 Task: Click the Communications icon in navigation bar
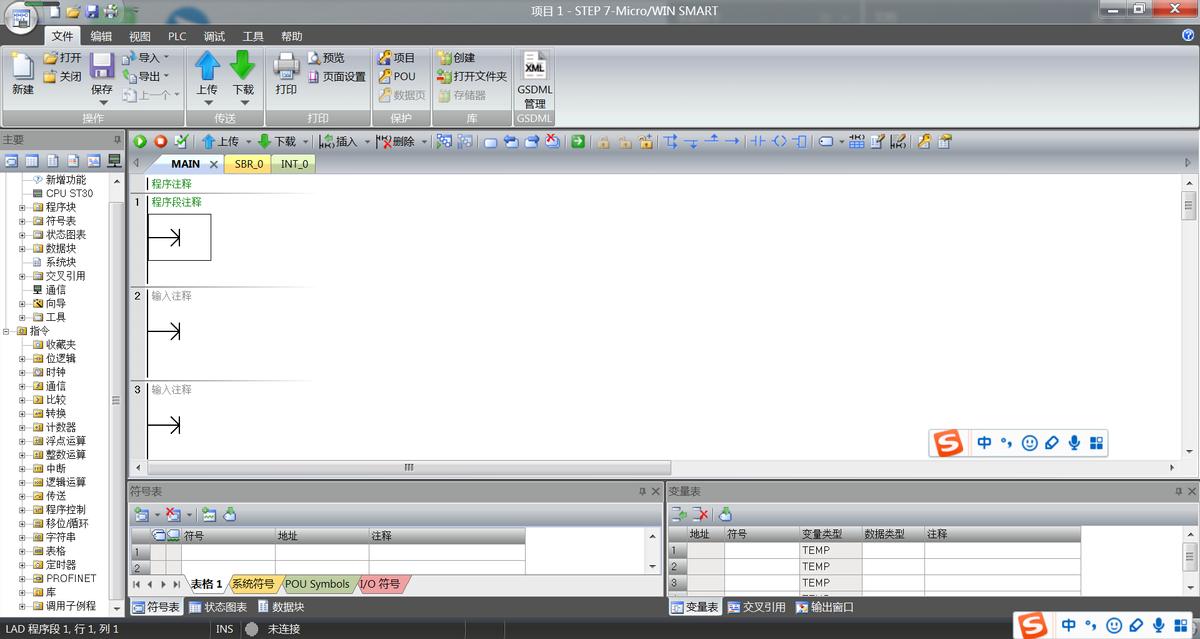pyautogui.click(x=113, y=161)
